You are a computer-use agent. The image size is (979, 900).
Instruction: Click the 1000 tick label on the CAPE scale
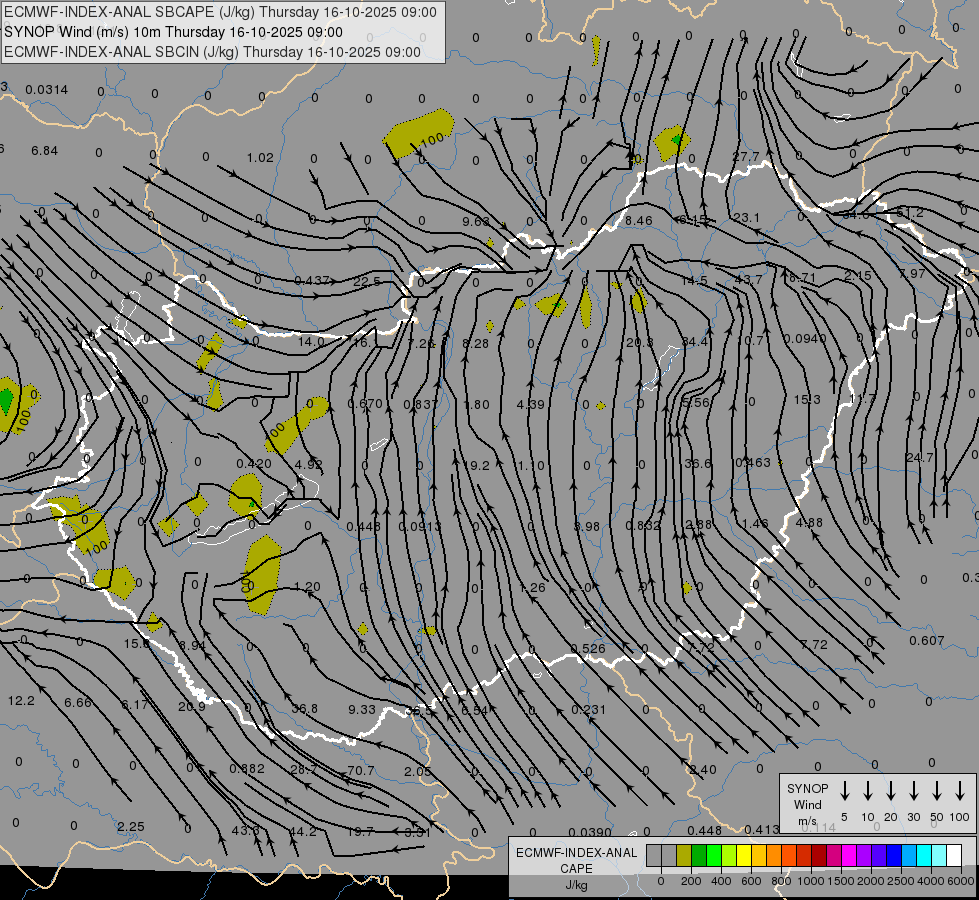tap(810, 881)
